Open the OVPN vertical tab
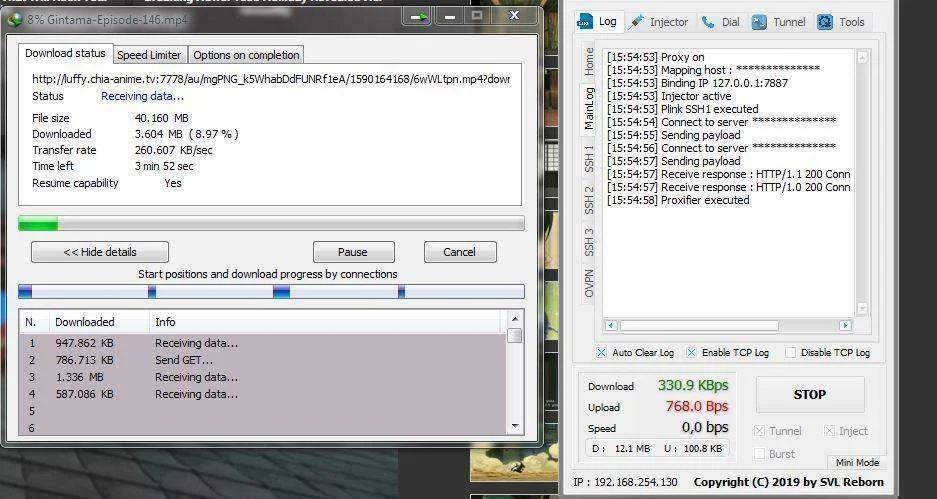The height and width of the screenshot is (499, 937). 589,283
